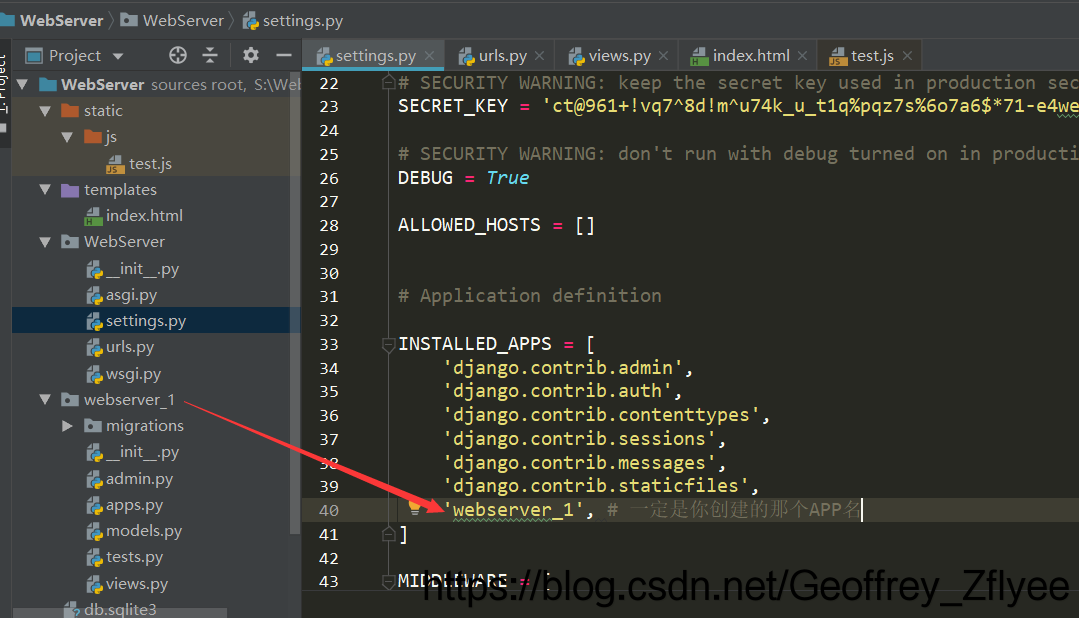This screenshot has height=618, width=1079.
Task: Close the index.html tab
Action: [x=802, y=56]
